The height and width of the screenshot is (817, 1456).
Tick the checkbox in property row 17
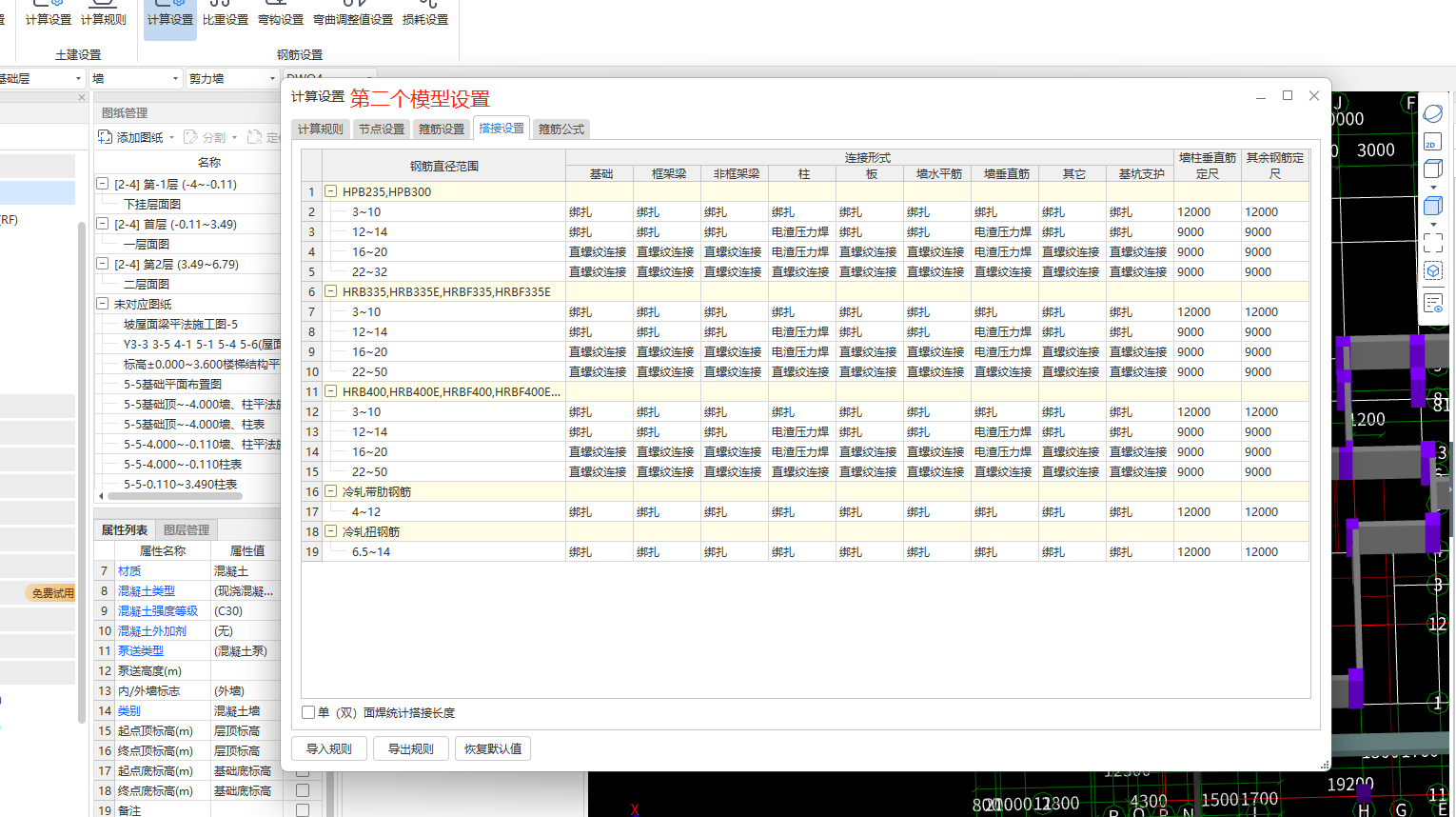click(x=303, y=770)
